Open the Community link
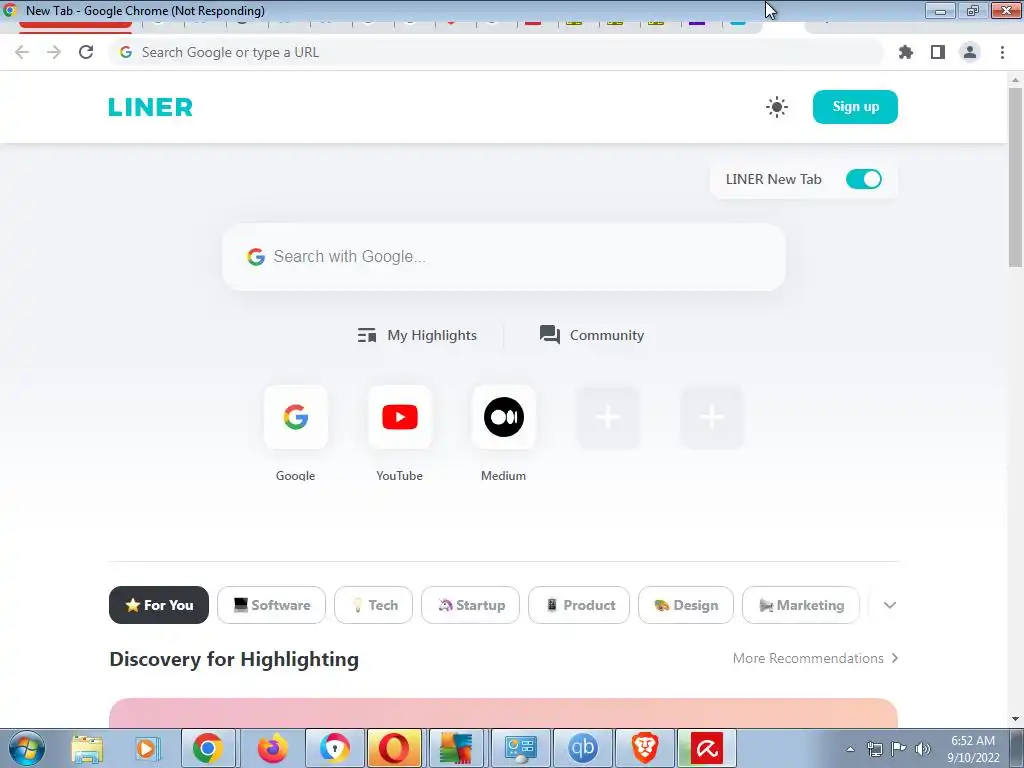Screen dimensions: 1024x768 [592, 335]
